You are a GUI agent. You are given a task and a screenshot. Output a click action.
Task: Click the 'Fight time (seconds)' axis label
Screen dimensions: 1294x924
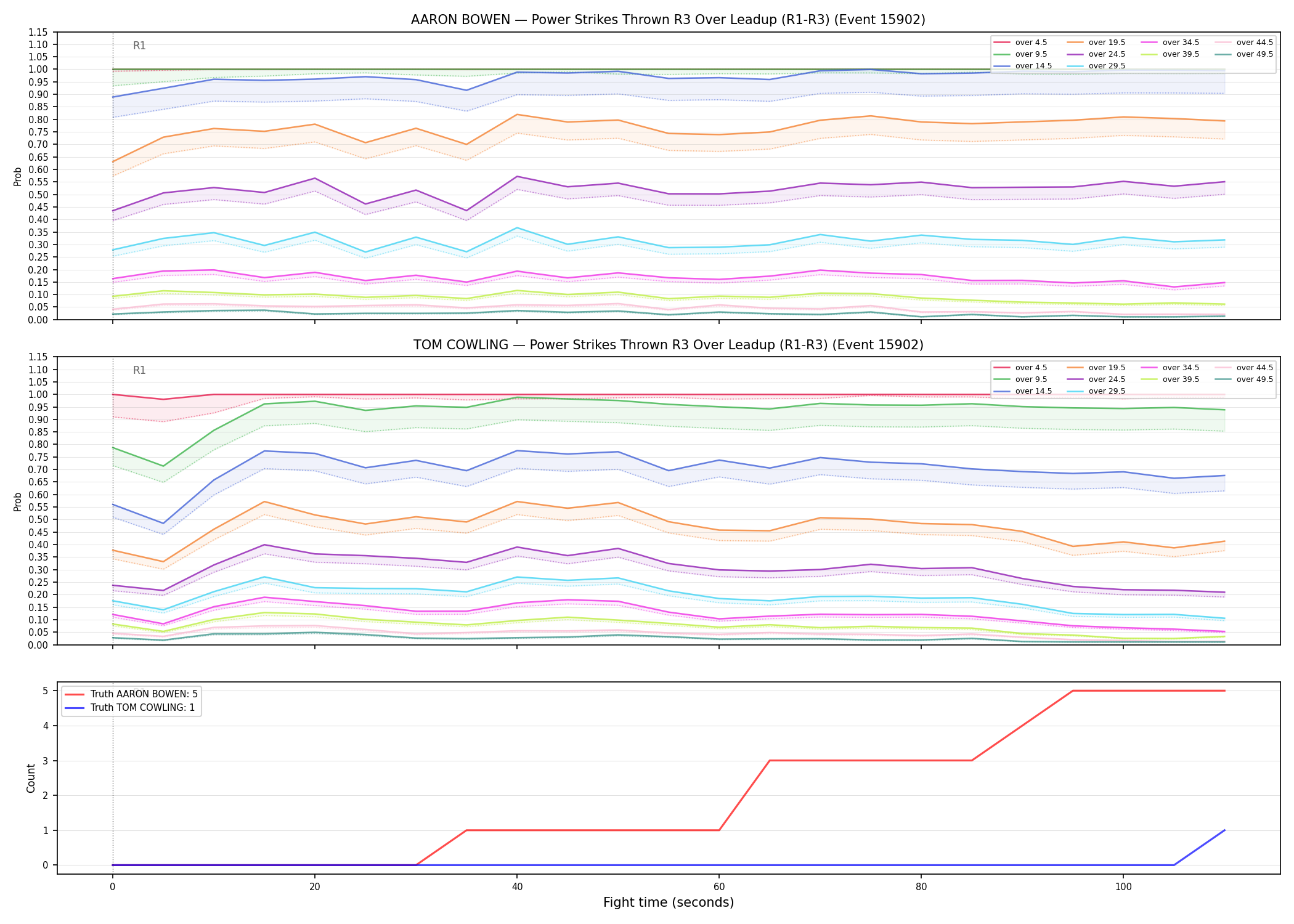click(669, 902)
